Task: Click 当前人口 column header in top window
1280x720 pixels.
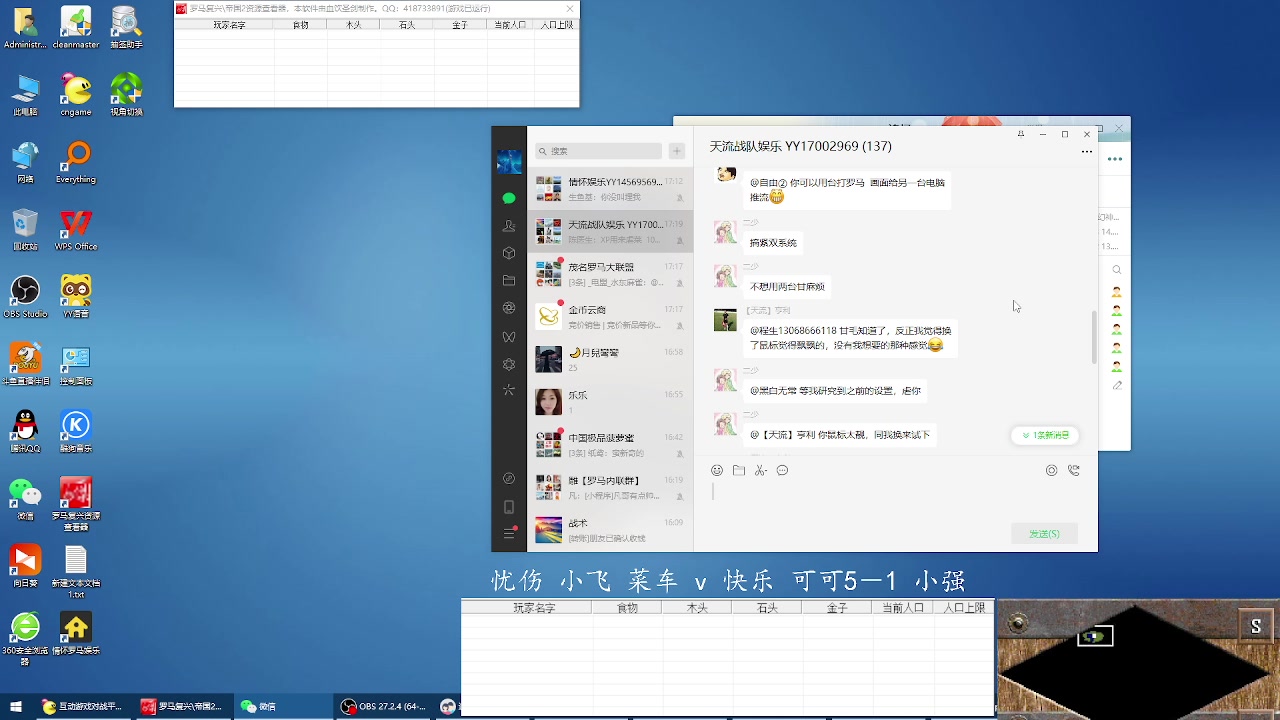Action: coord(510,25)
